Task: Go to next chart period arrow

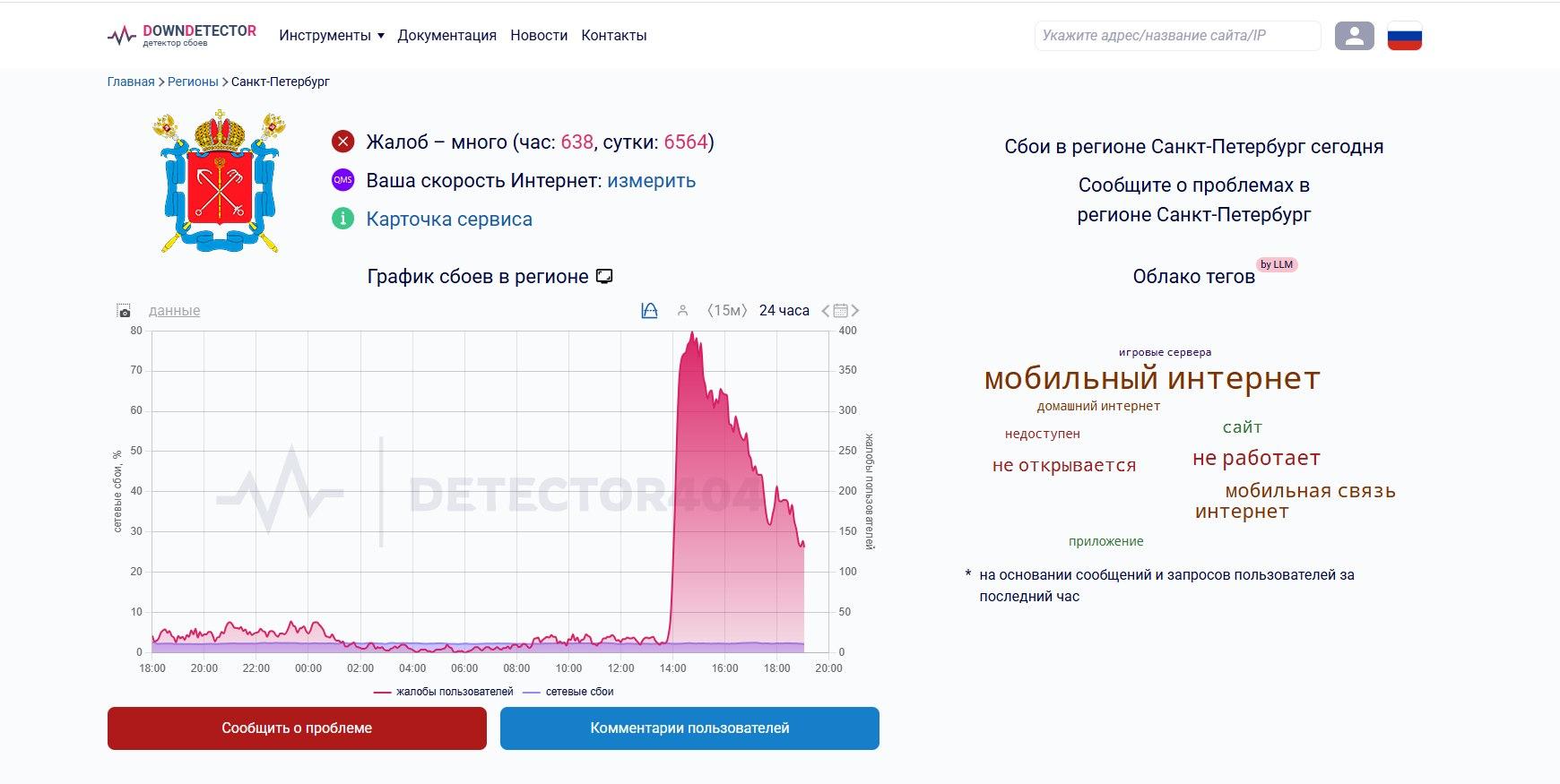Action: point(855,311)
